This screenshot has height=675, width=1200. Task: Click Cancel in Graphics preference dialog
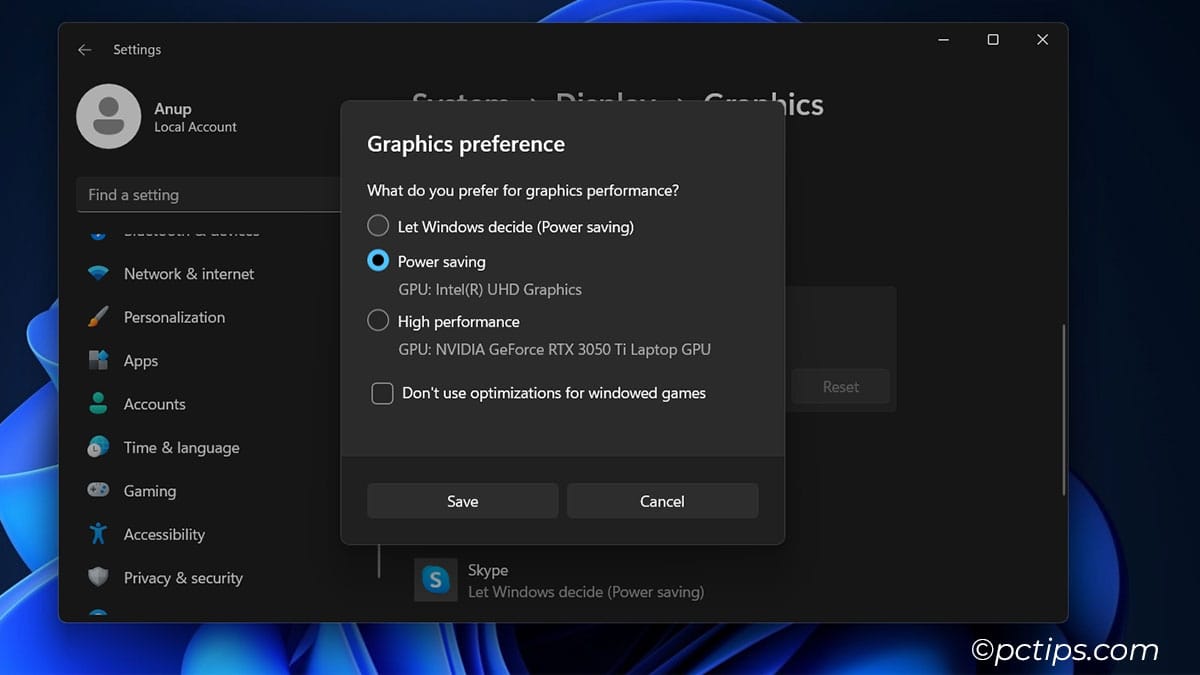(x=662, y=501)
